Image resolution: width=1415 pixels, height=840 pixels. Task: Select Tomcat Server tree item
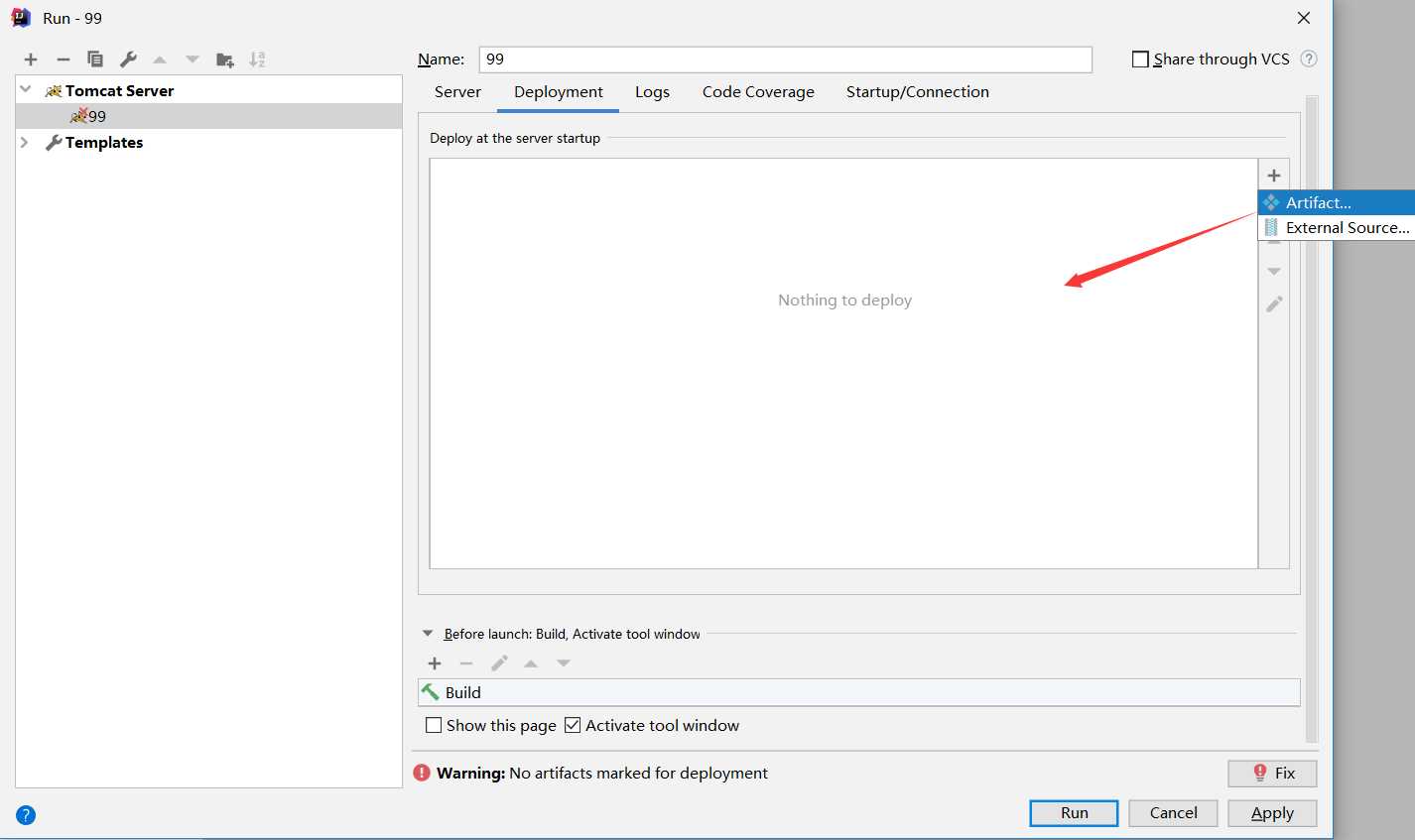click(119, 90)
